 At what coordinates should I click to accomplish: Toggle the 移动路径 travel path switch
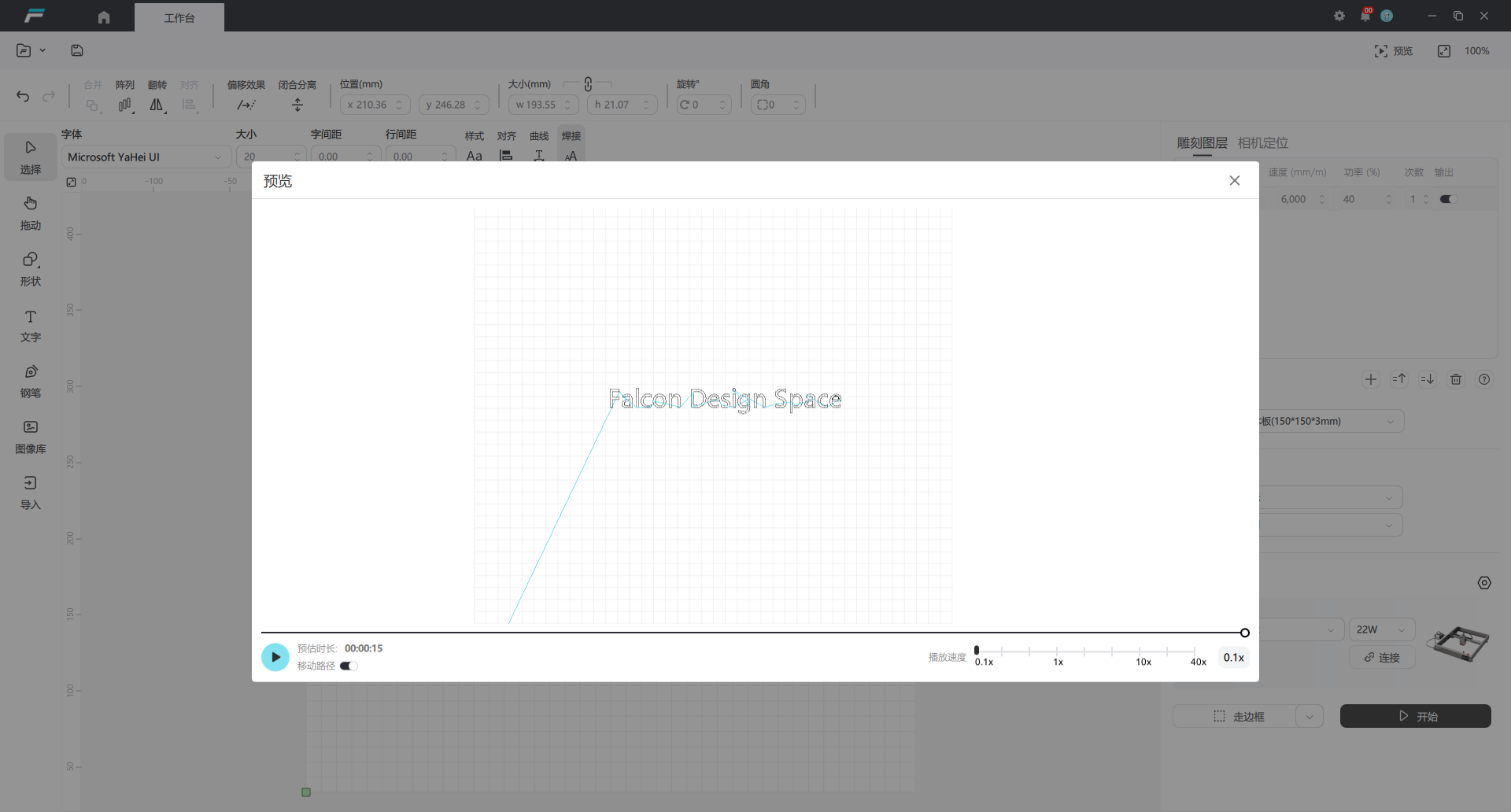pos(349,666)
